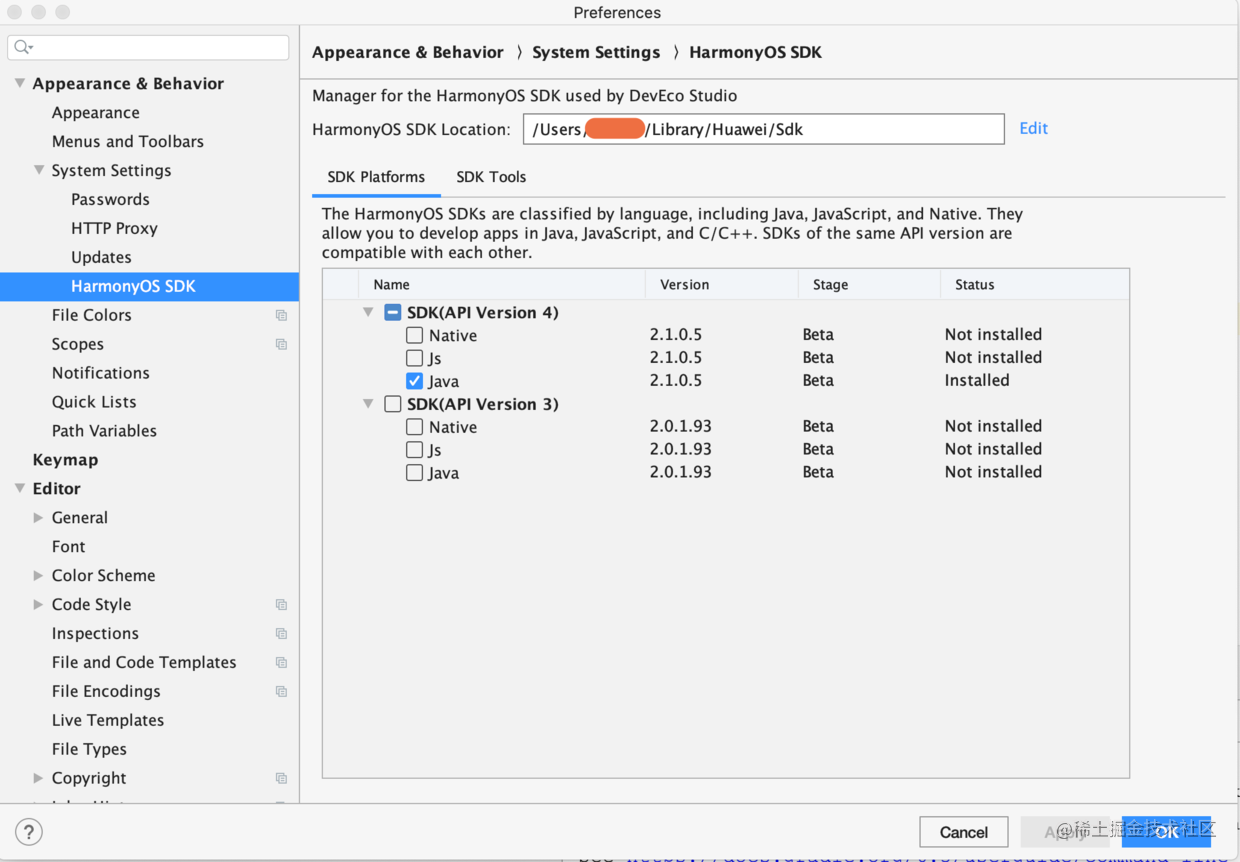Toggle the SDK(API Version 3) group checkbox

[393, 404]
